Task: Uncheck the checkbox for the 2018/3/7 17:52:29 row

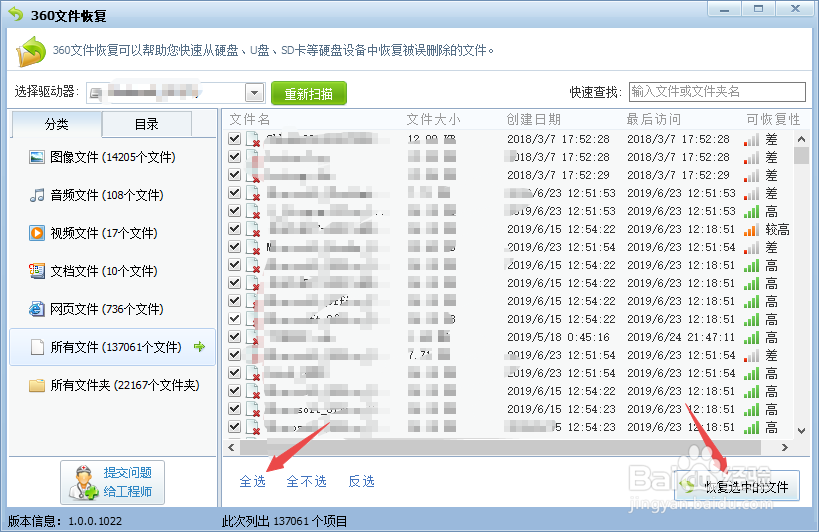Action: pos(235,175)
